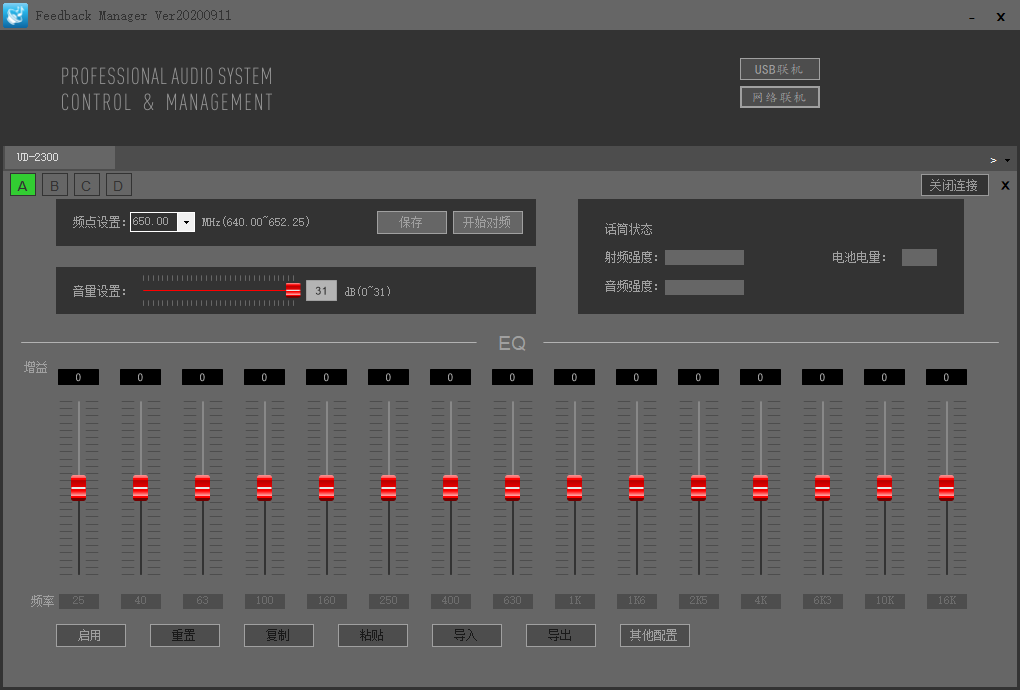Click the 4K EQ slider handle
The width and height of the screenshot is (1020, 690).
point(760,487)
